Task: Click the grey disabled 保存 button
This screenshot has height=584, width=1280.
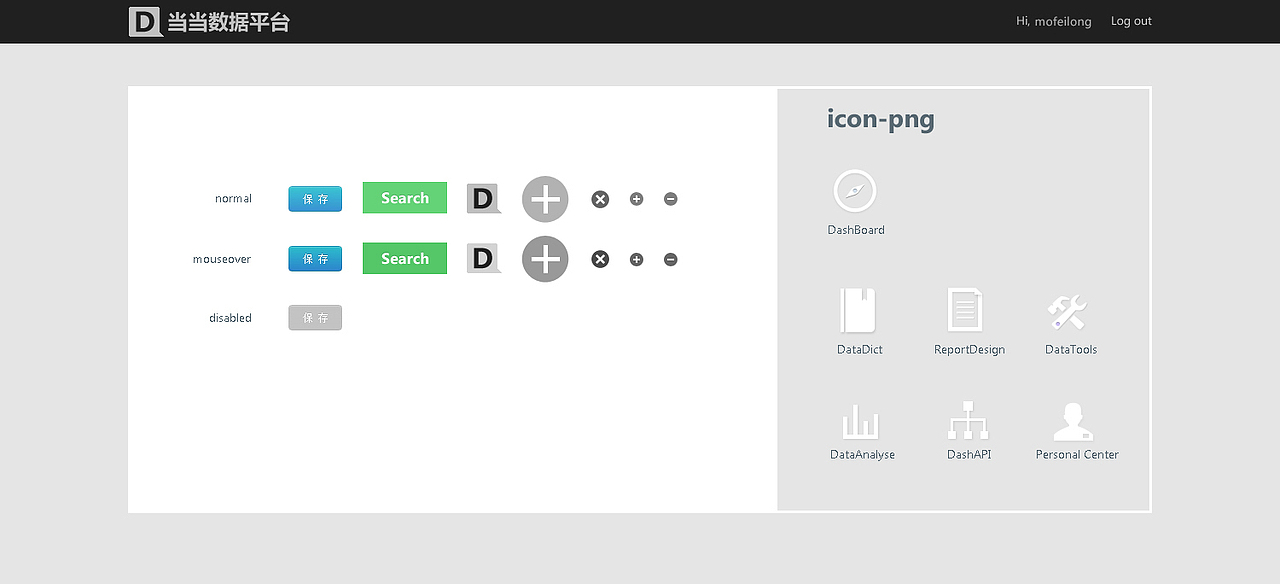Action: 315,318
